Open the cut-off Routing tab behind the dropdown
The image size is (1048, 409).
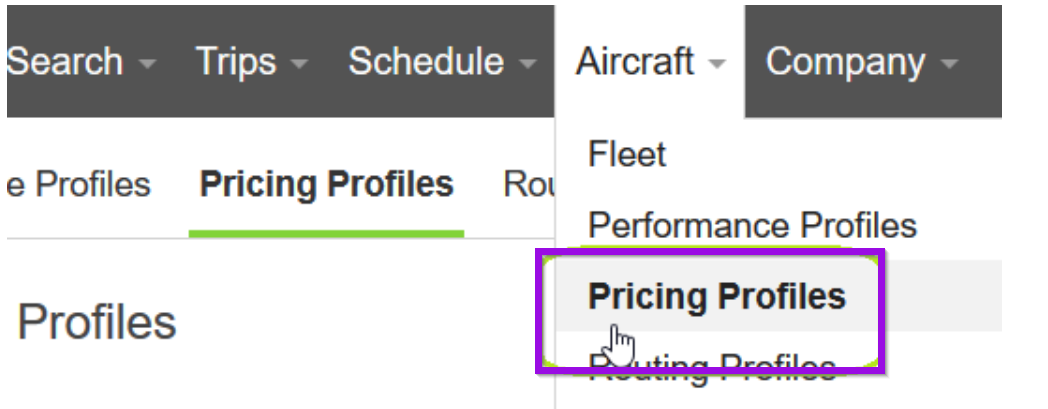[x=529, y=184]
